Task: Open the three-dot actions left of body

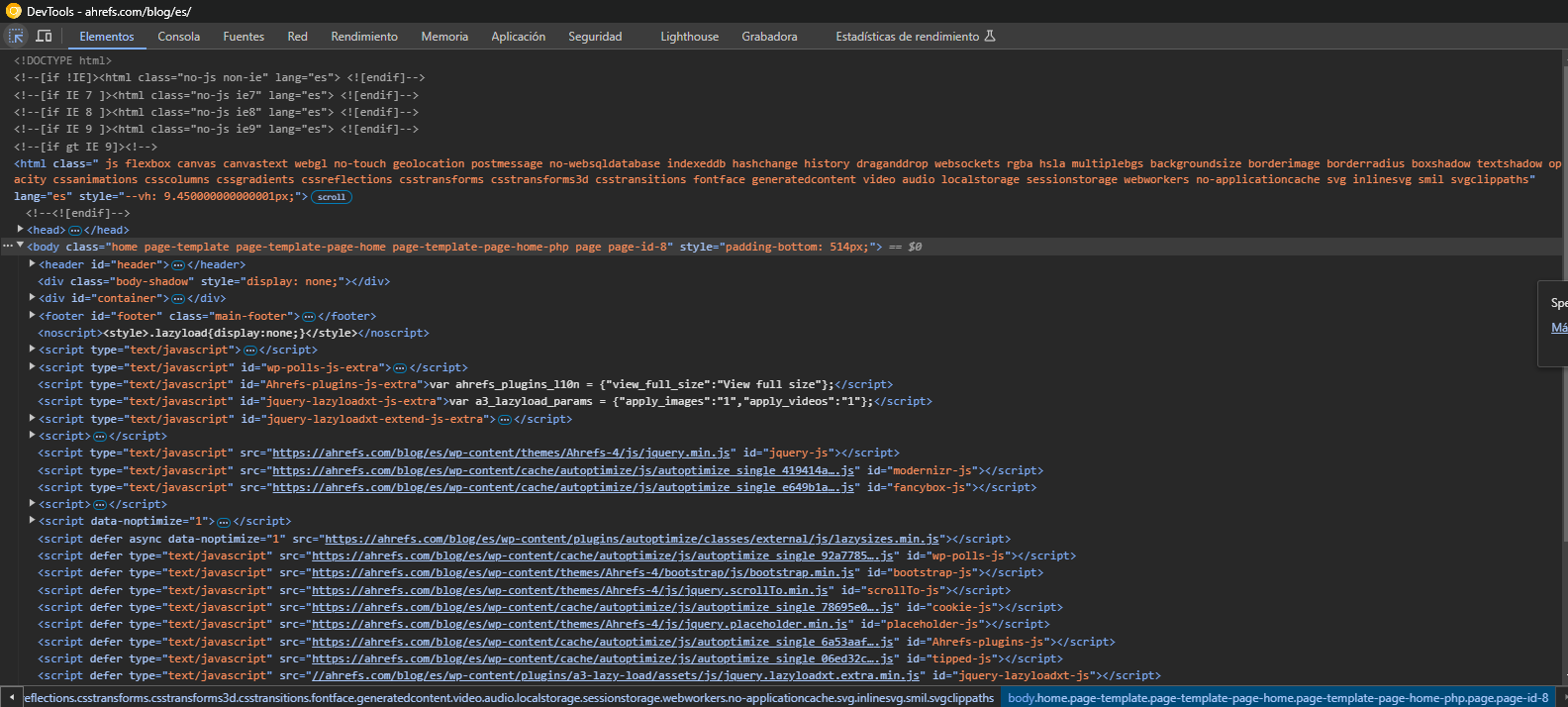Action: [x=7, y=247]
